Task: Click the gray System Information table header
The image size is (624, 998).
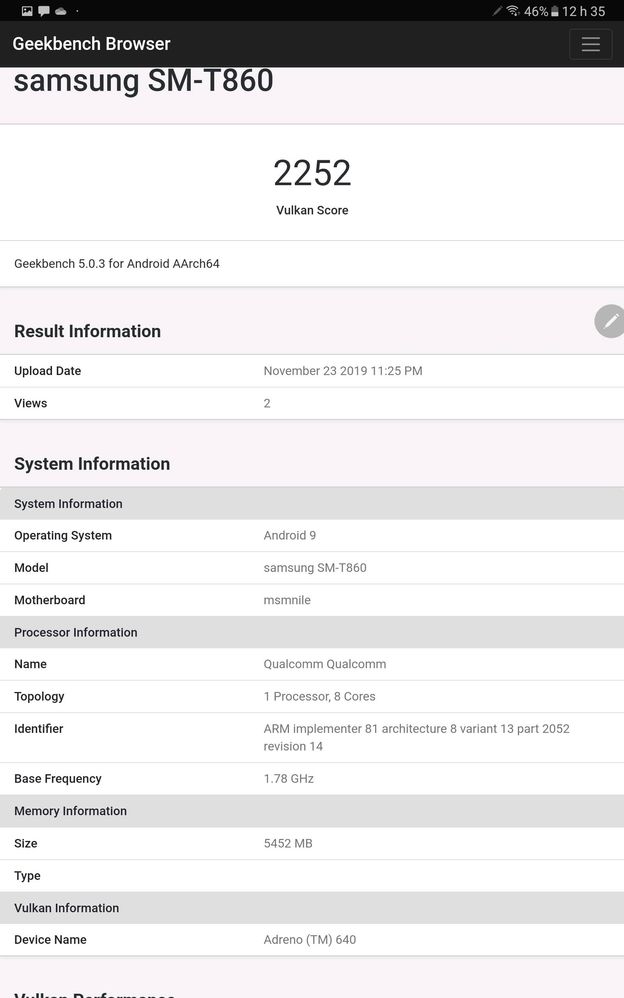Action: (x=312, y=503)
